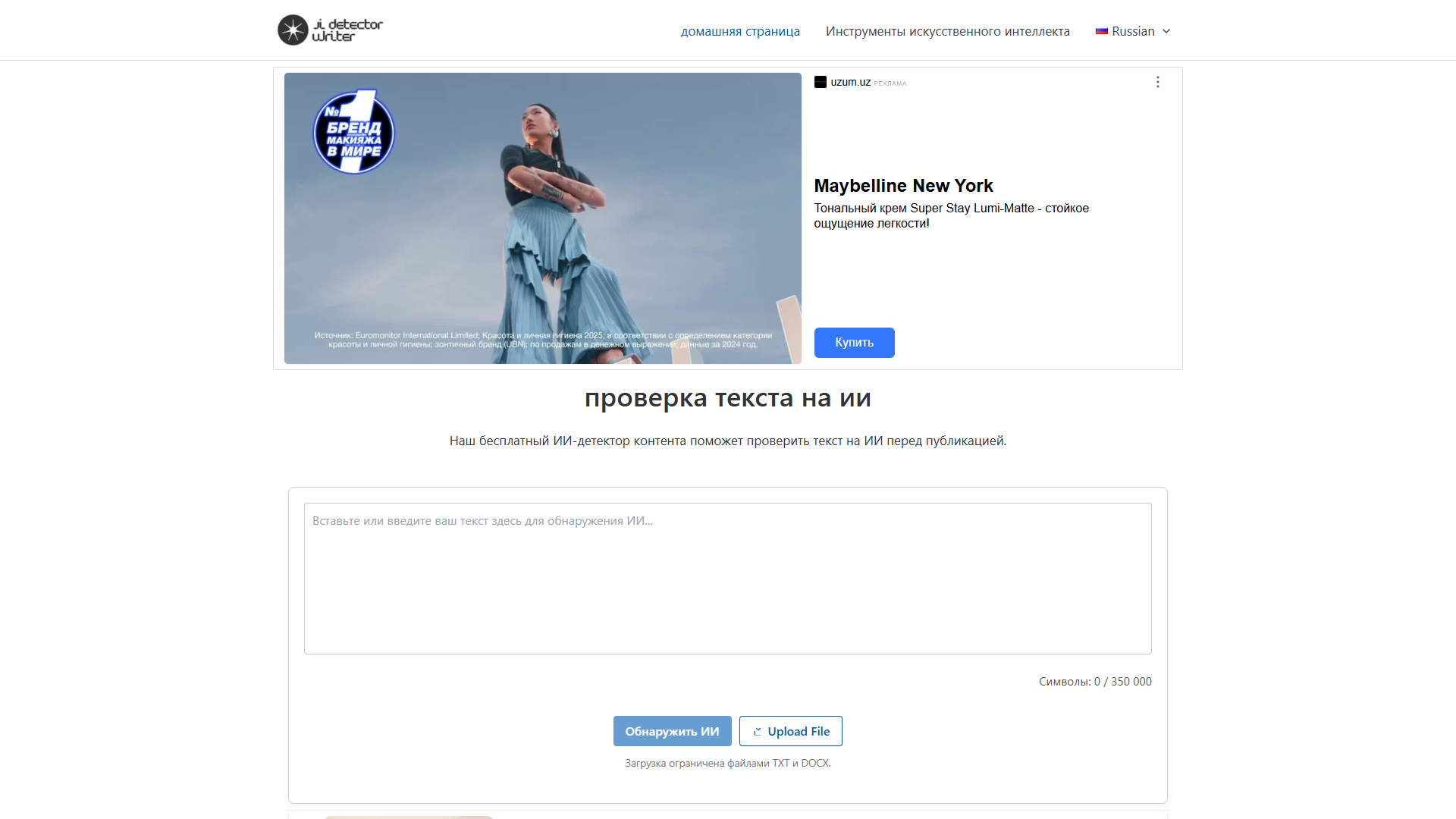Click the ad description about Super Stay Lumi-Matte
Screen dimensions: 1456x819
952,215
